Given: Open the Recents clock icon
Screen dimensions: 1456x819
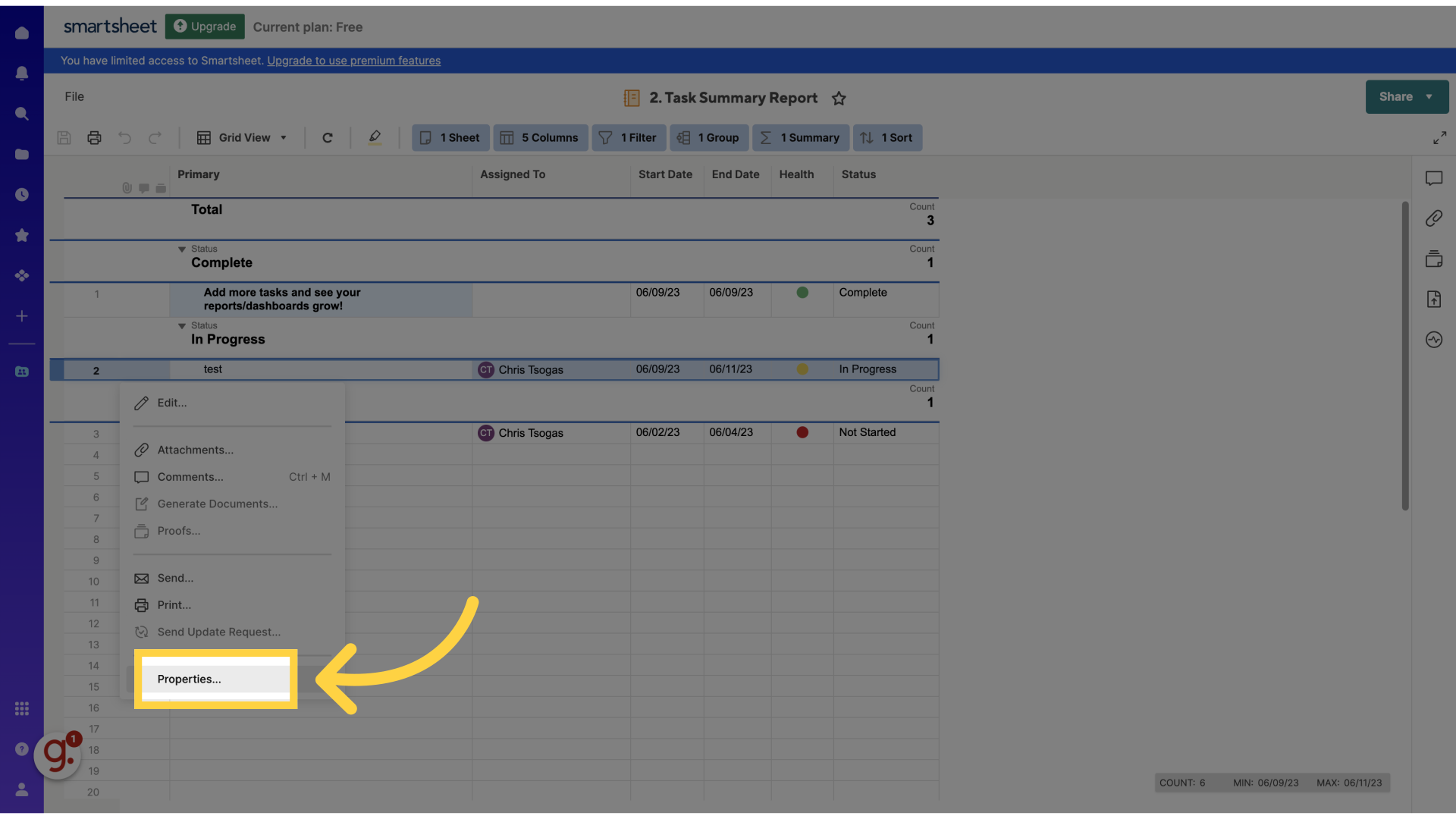Looking at the screenshot, I should pos(22,195).
